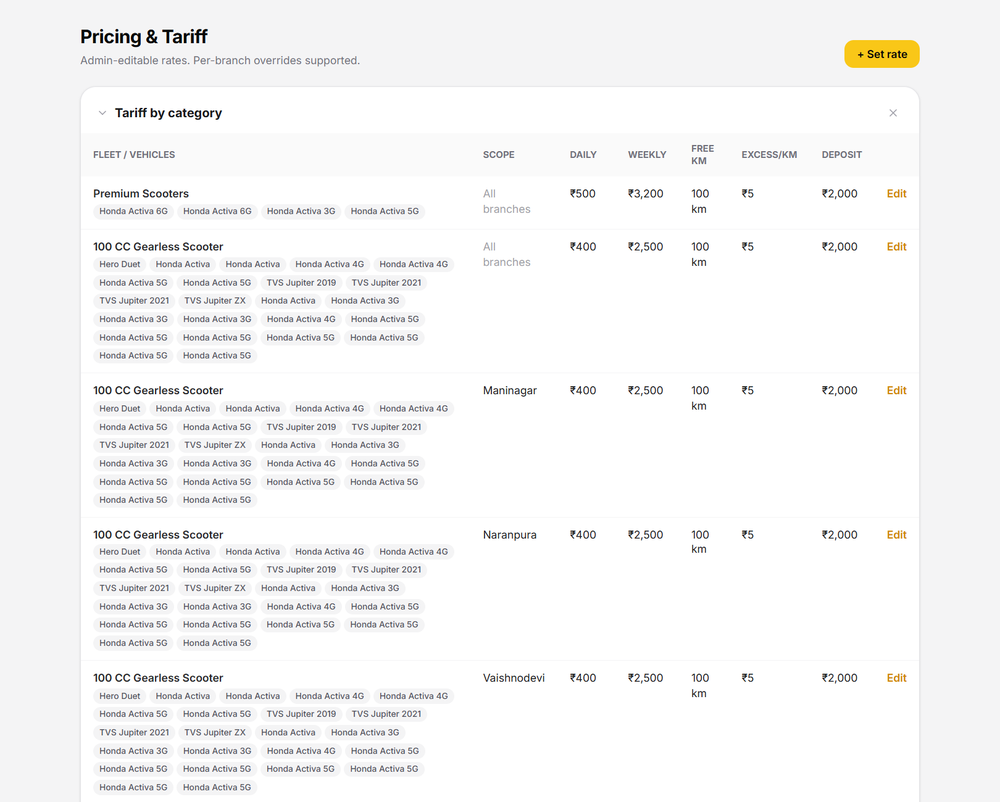Click ₹5 excess rate in Maninagar row
This screenshot has width=1000, height=802.
pyautogui.click(x=747, y=390)
